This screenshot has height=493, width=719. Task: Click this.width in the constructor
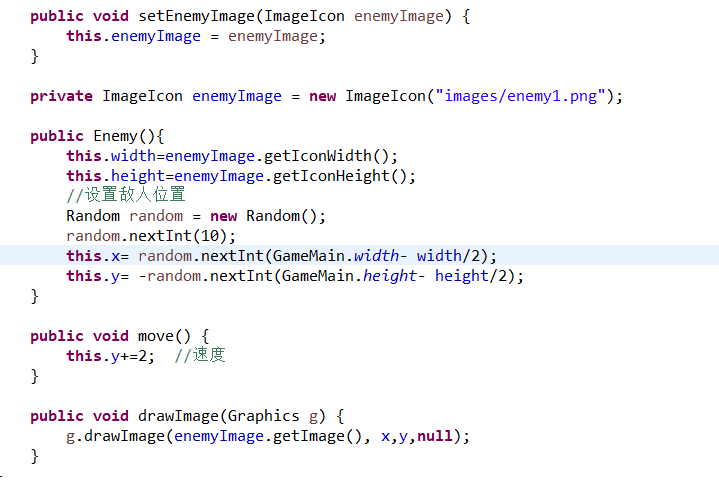(x=111, y=156)
